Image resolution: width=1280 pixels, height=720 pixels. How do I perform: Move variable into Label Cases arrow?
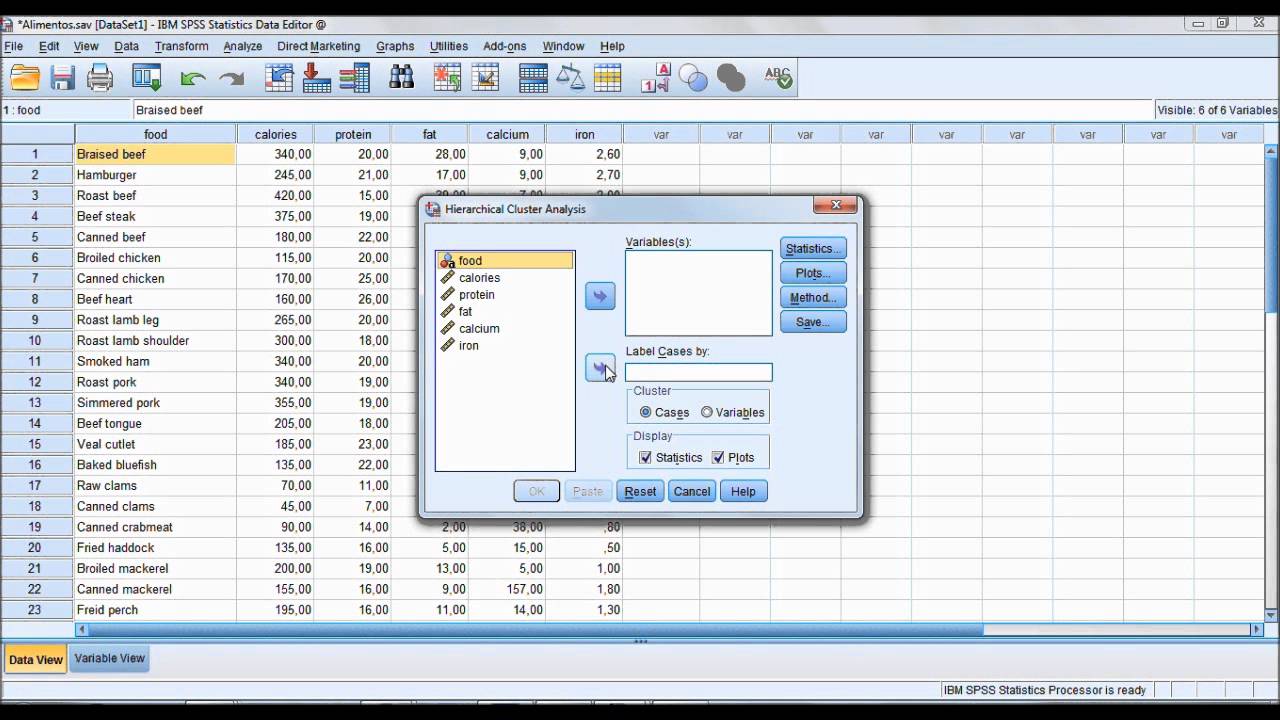[600, 368]
